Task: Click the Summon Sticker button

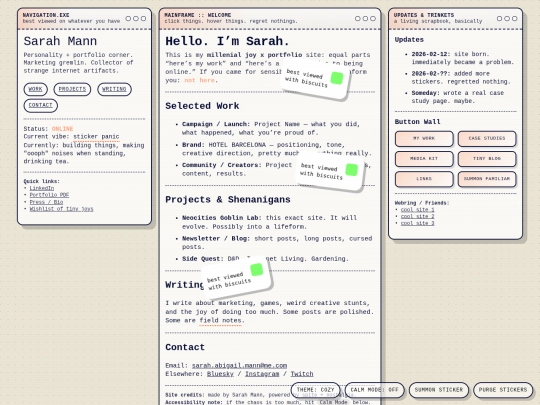Action: [439, 390]
